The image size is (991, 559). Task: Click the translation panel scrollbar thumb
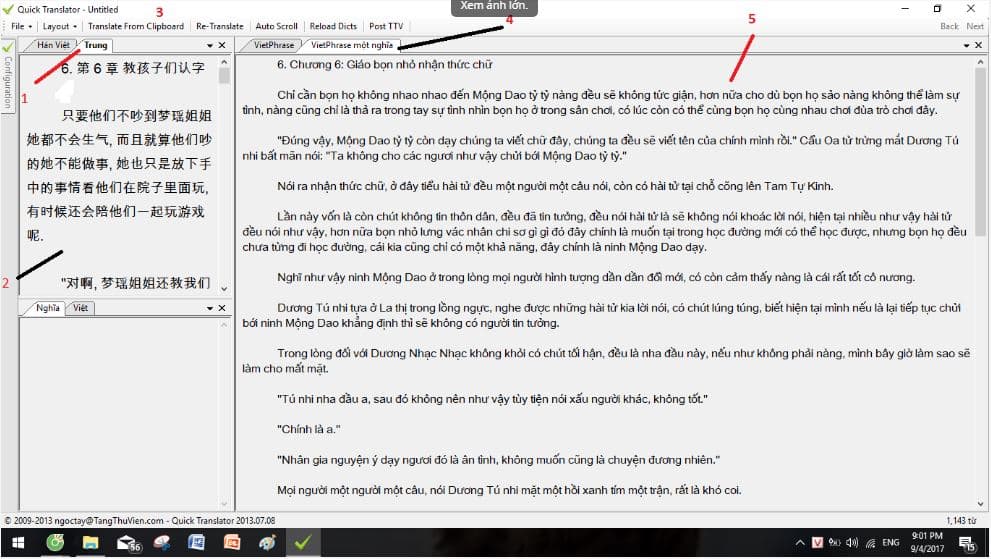pos(980,152)
